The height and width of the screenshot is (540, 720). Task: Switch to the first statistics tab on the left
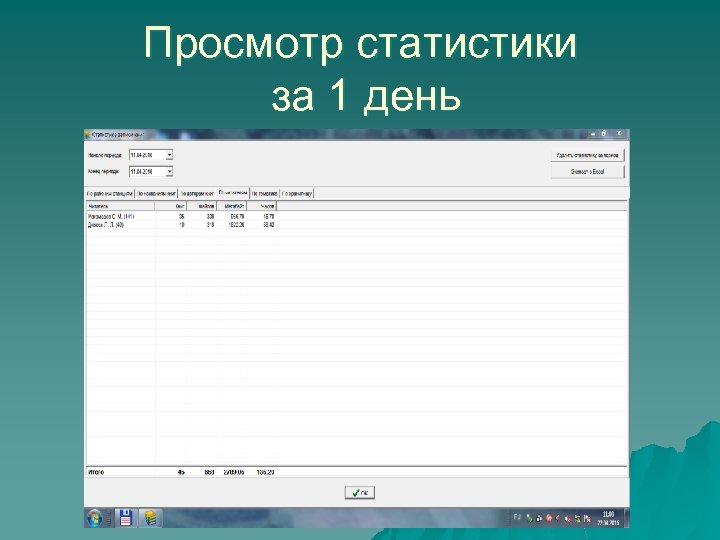[109, 194]
